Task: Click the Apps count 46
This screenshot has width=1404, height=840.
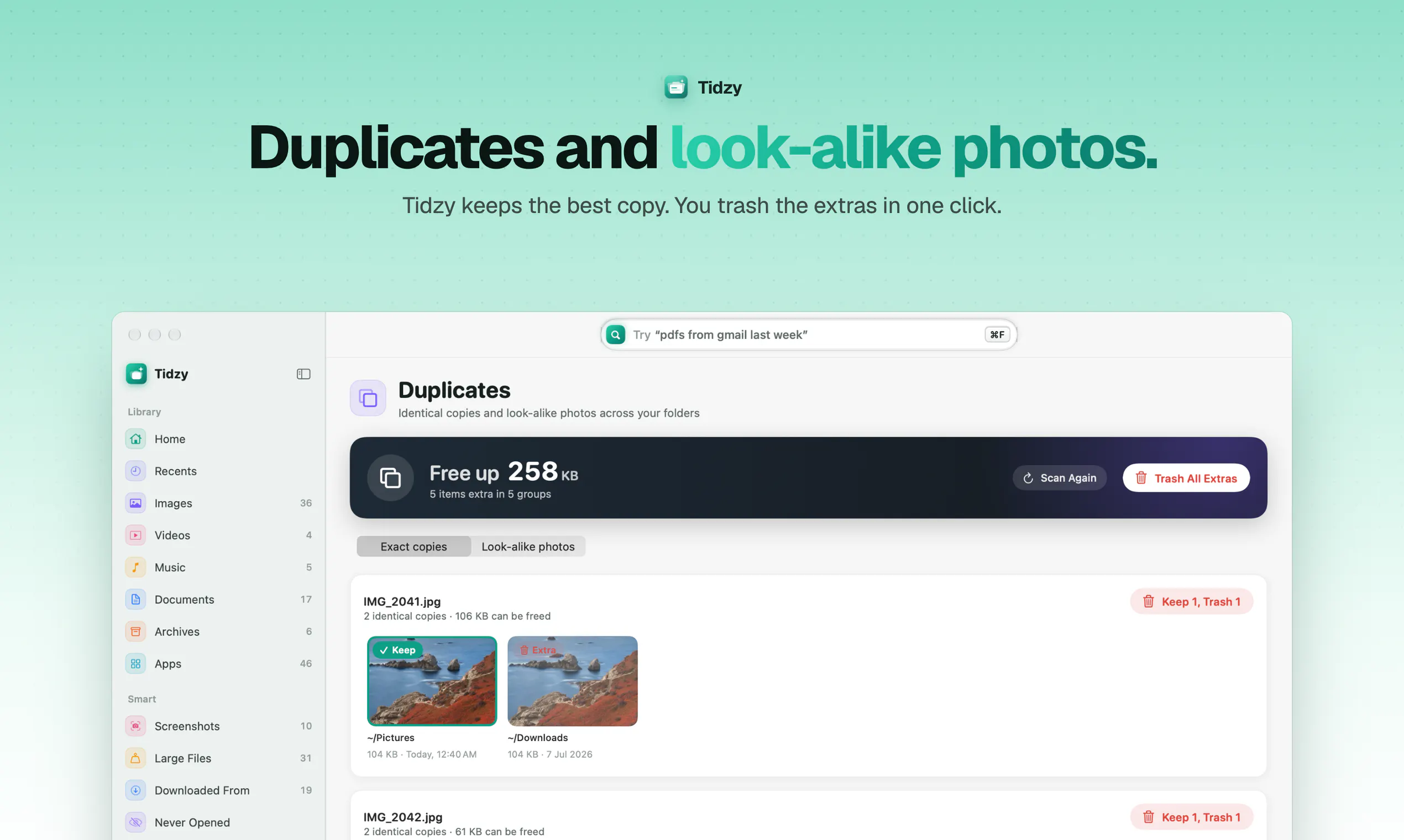Action: (x=306, y=663)
